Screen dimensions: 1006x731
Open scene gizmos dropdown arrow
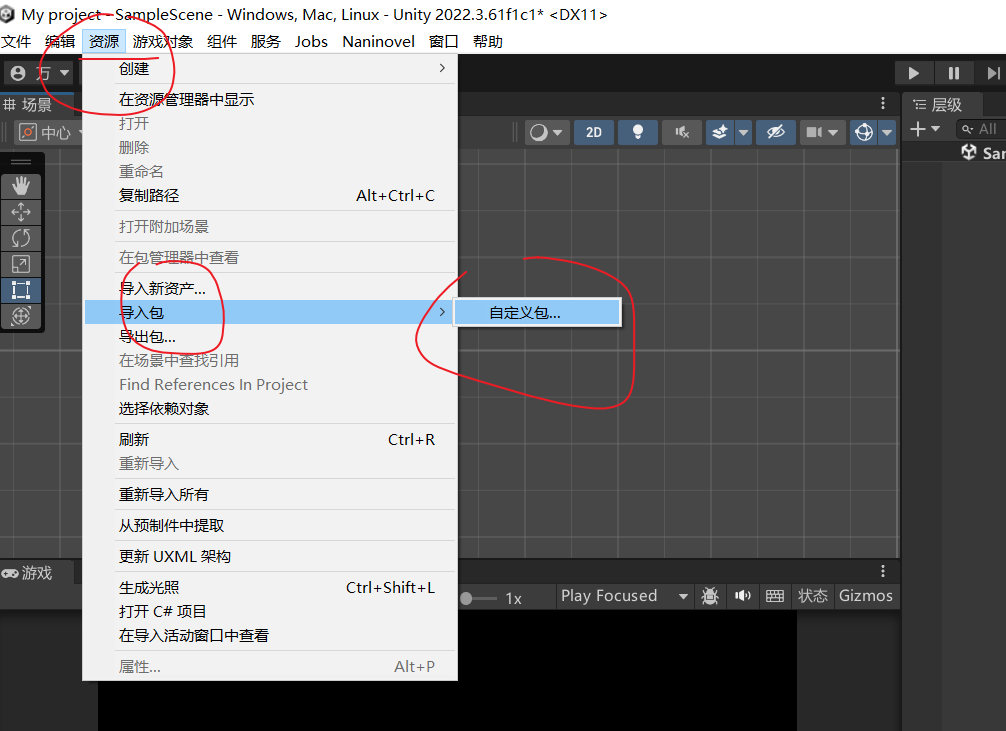[x=887, y=132]
